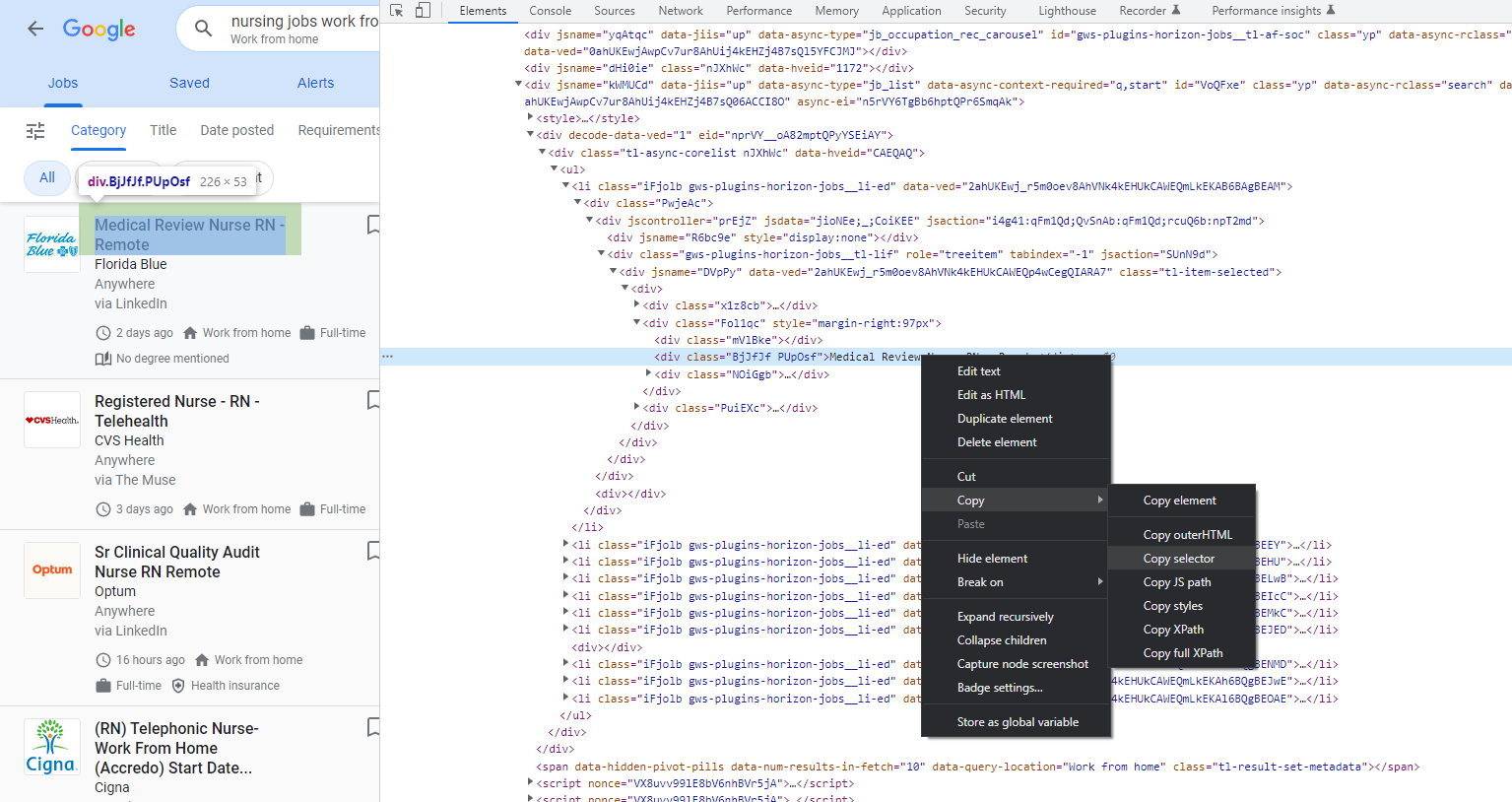
Task: Expand the collapsed style element
Action: (x=530, y=118)
